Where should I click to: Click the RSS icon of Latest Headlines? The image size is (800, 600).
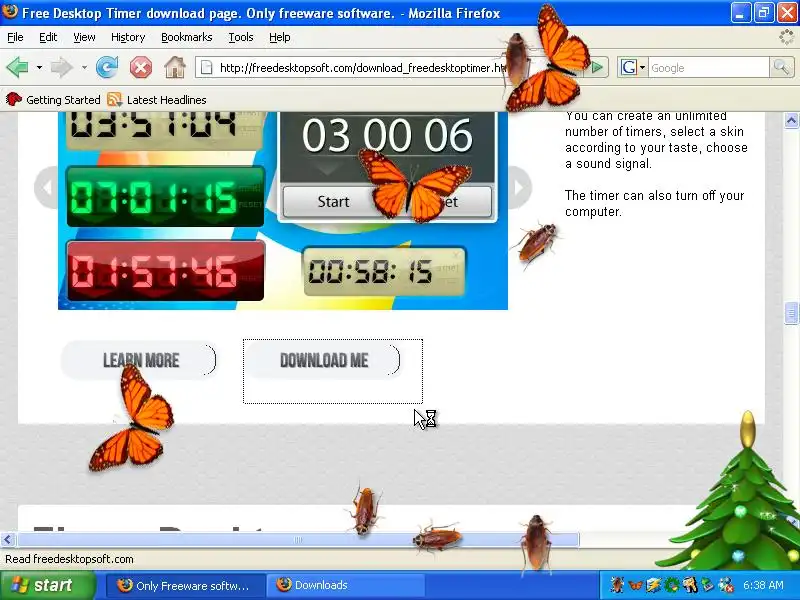114,99
